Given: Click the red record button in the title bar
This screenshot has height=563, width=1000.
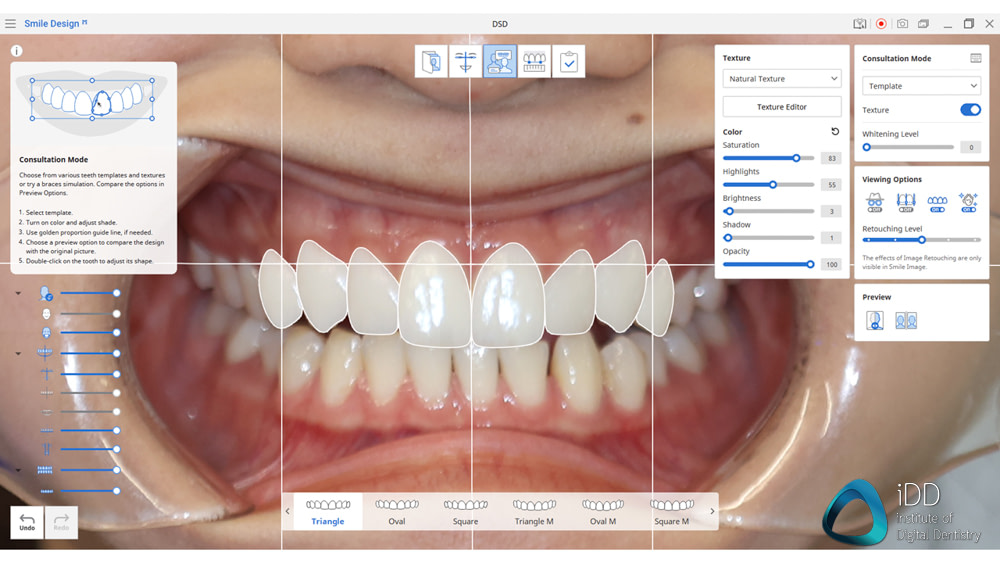Looking at the screenshot, I should (881, 23).
